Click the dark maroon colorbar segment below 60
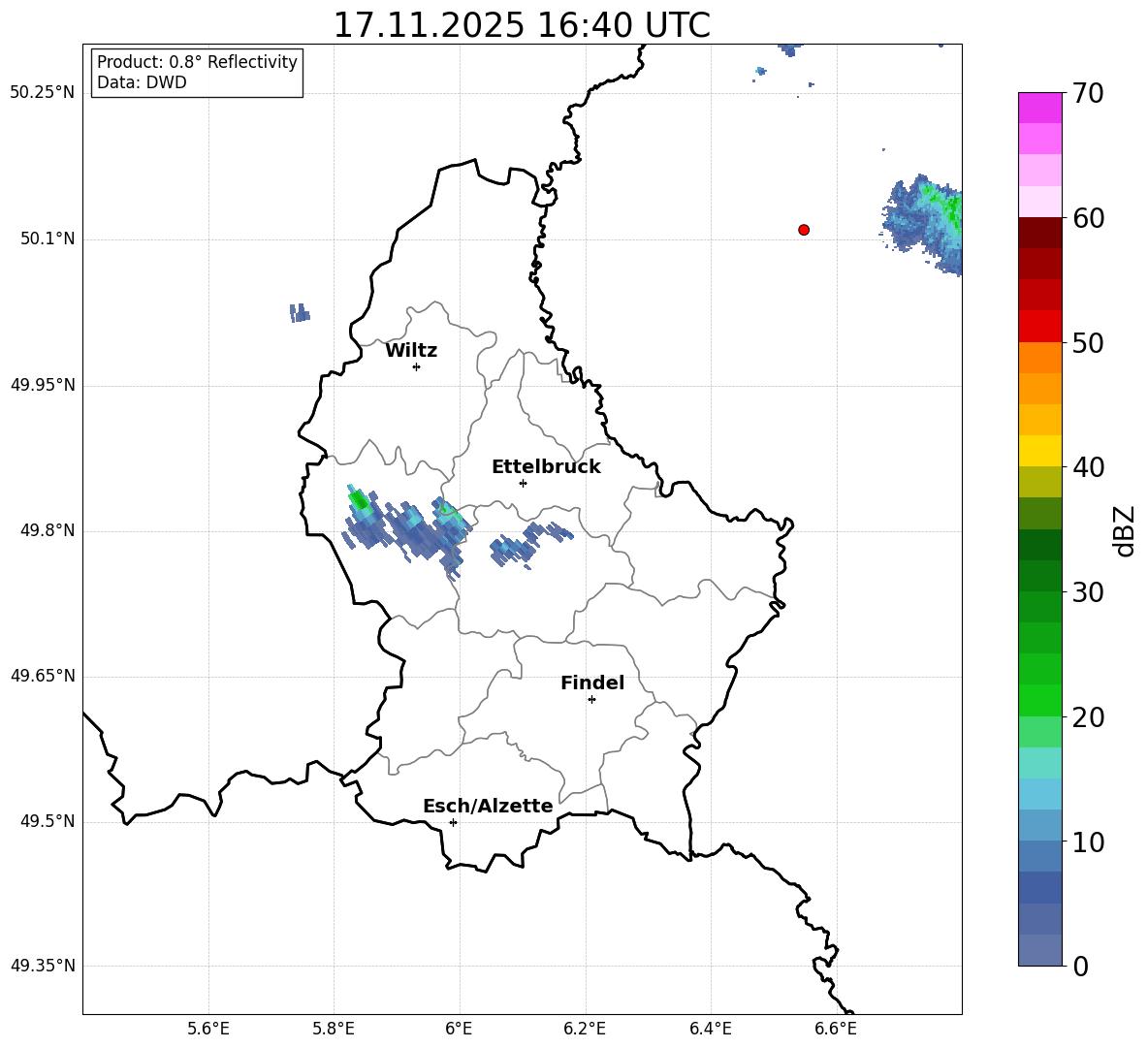The width and height of the screenshot is (1148, 1048). 1039,233
